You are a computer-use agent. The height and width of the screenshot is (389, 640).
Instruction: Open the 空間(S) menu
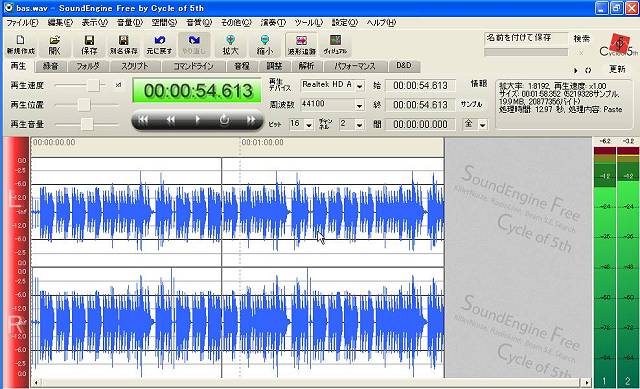click(164, 22)
